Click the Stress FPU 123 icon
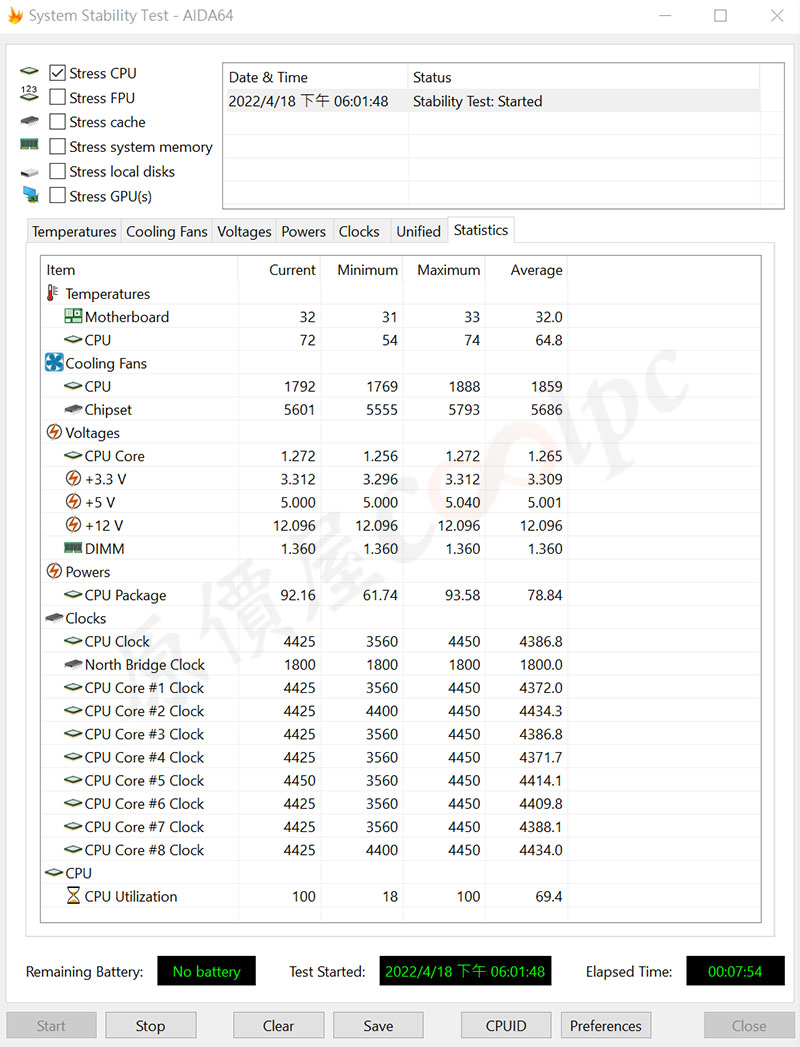 (x=29, y=93)
